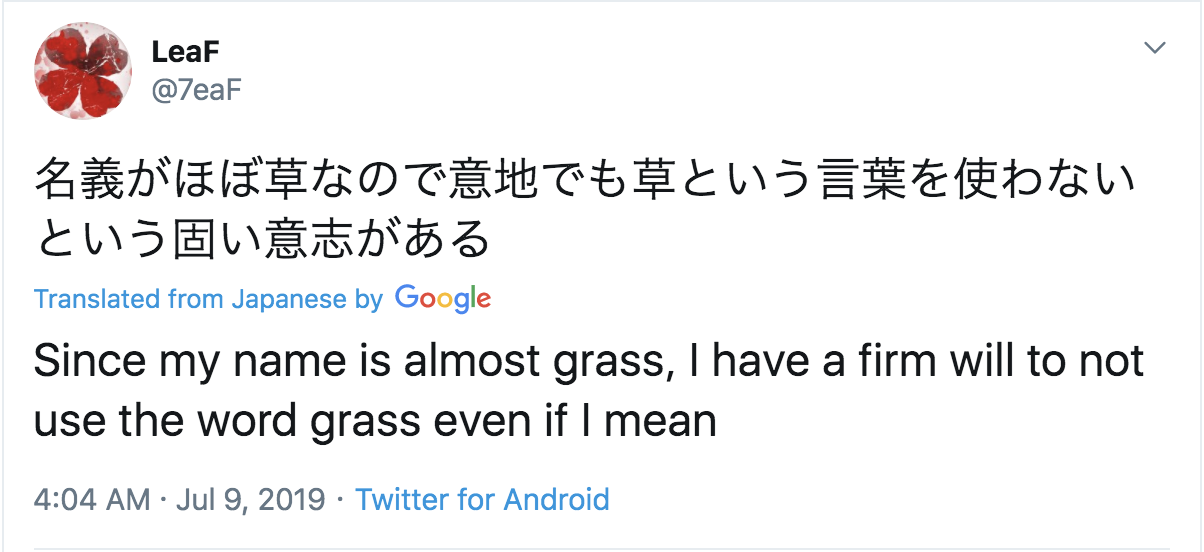This screenshot has height=552, width=1204.
Task: Click the word 'Android' in source link
Action: point(556,499)
